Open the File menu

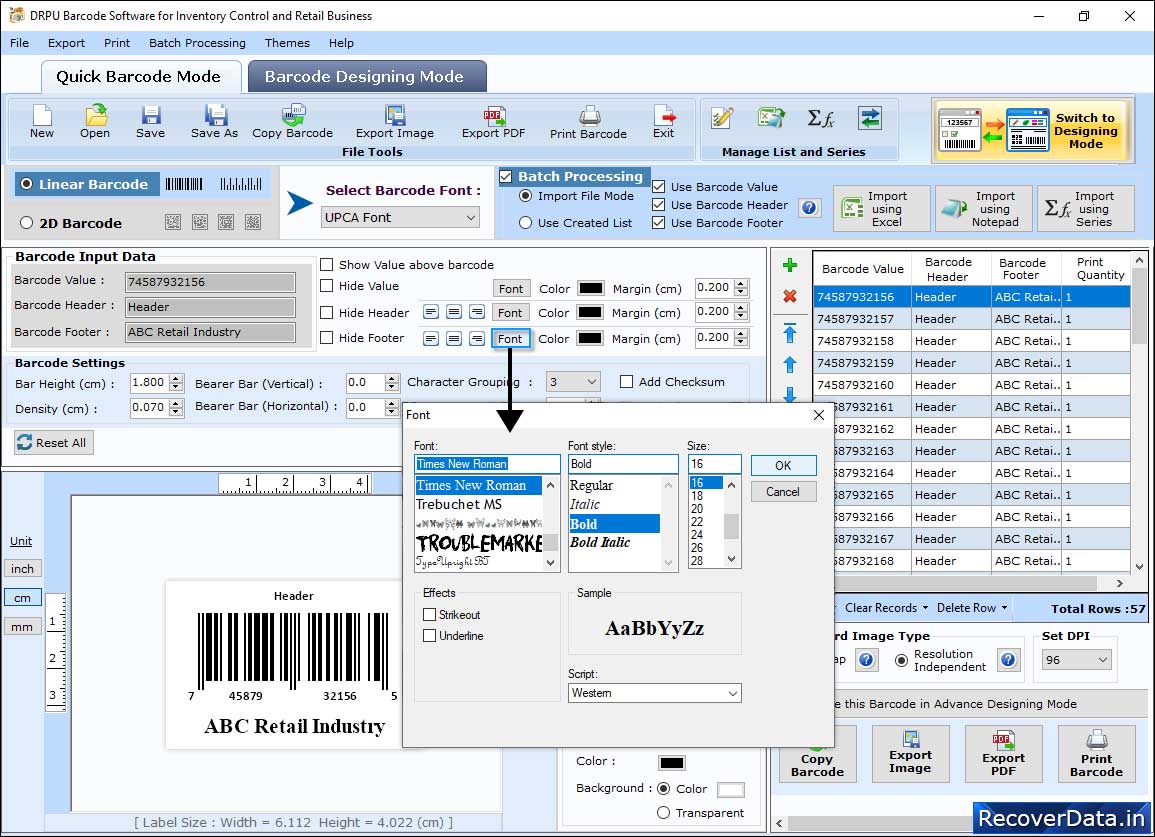[19, 43]
